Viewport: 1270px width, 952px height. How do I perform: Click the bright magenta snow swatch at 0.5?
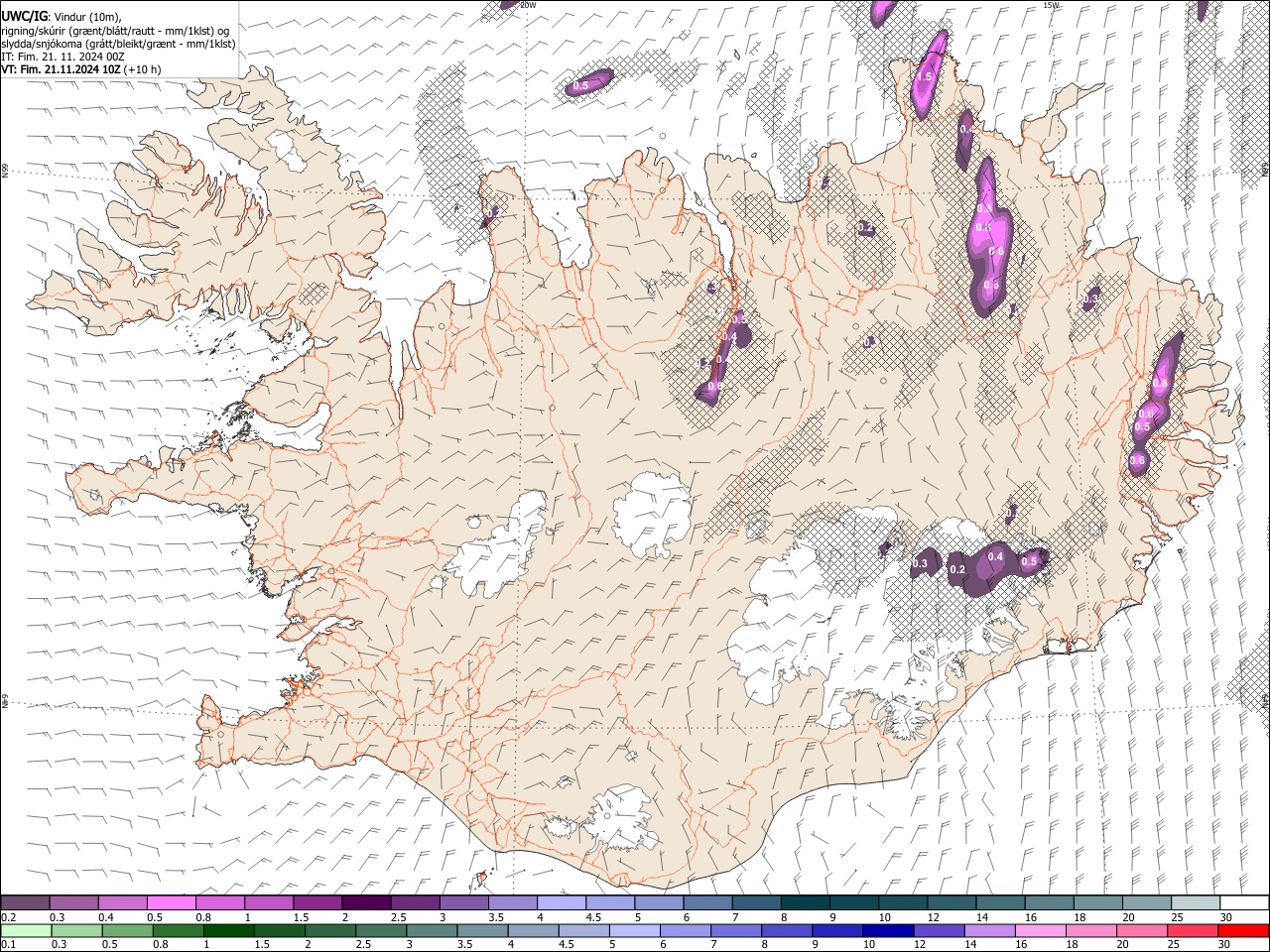click(x=172, y=902)
